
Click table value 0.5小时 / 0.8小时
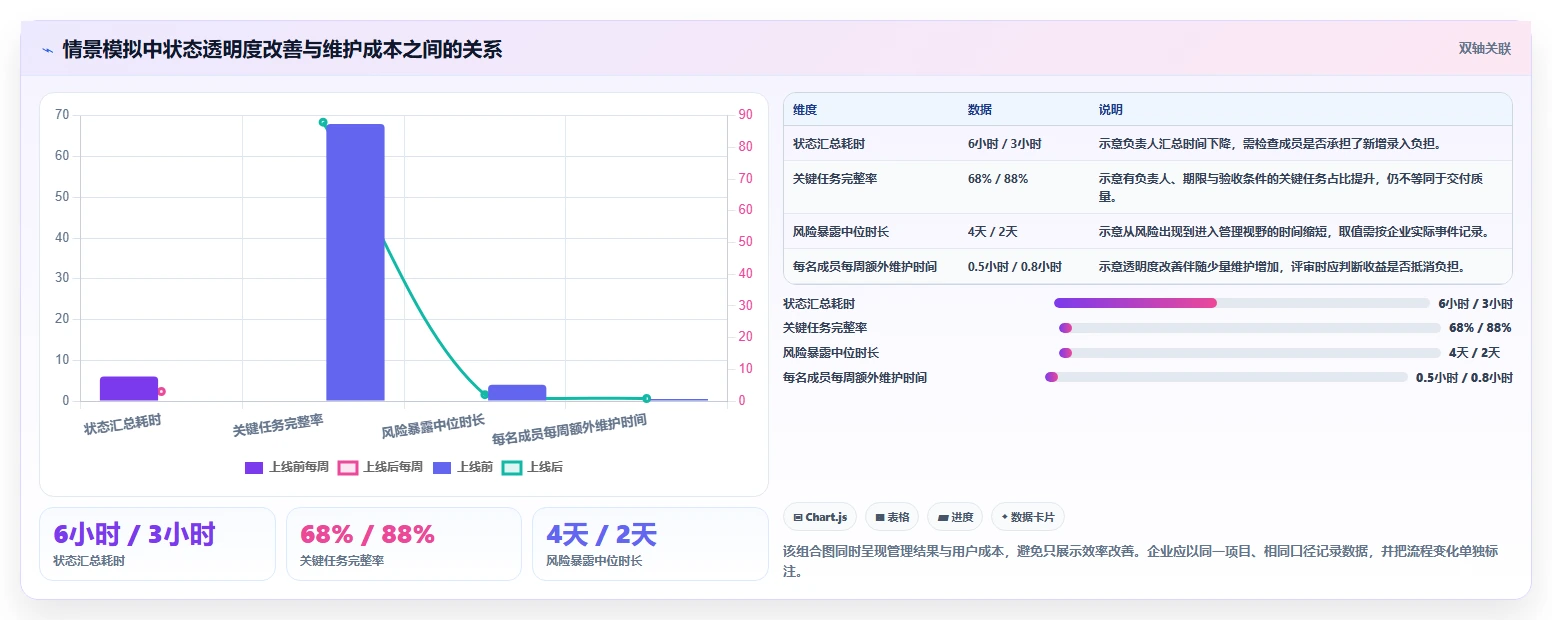click(x=1015, y=267)
